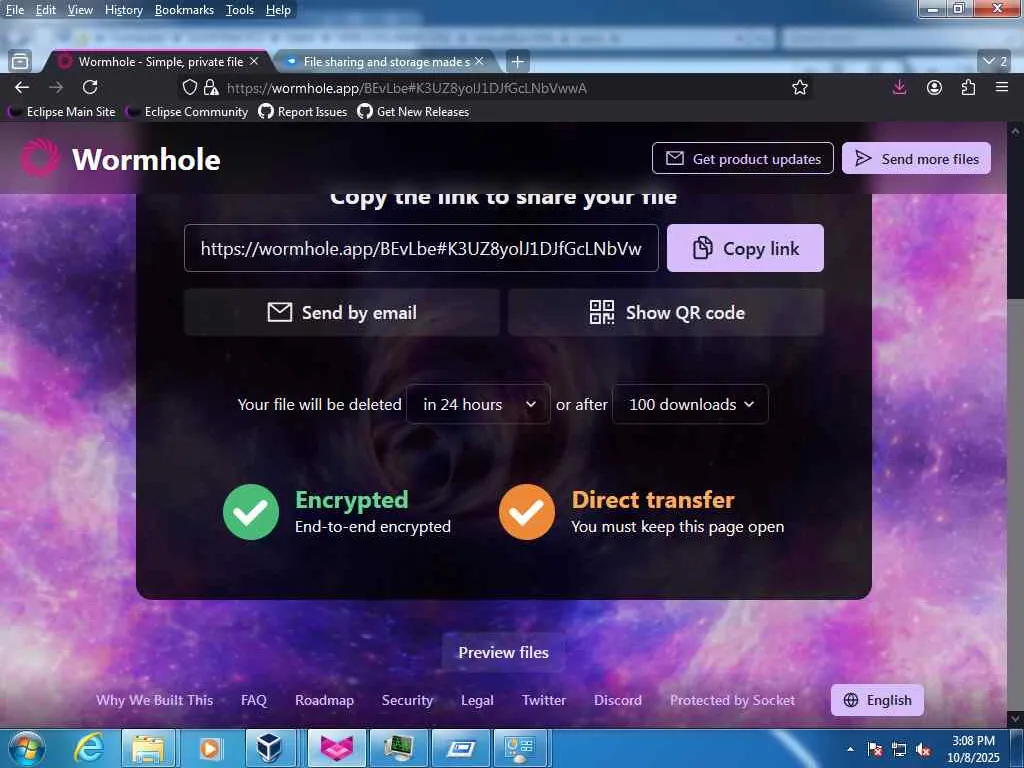The width and height of the screenshot is (1024, 768).
Task: Click the Preview files button
Action: click(x=504, y=652)
